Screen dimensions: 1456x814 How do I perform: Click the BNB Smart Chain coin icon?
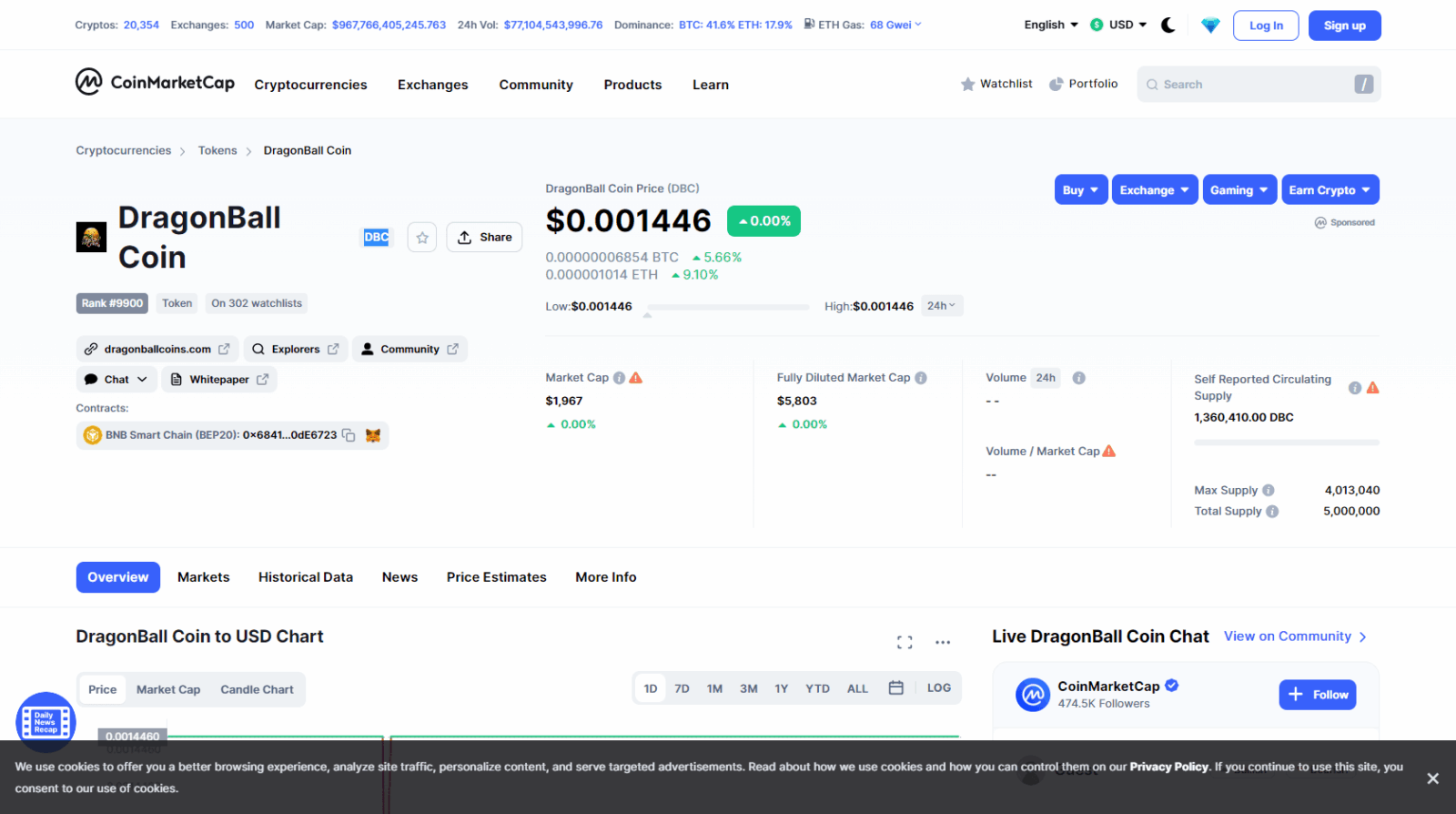coord(93,435)
